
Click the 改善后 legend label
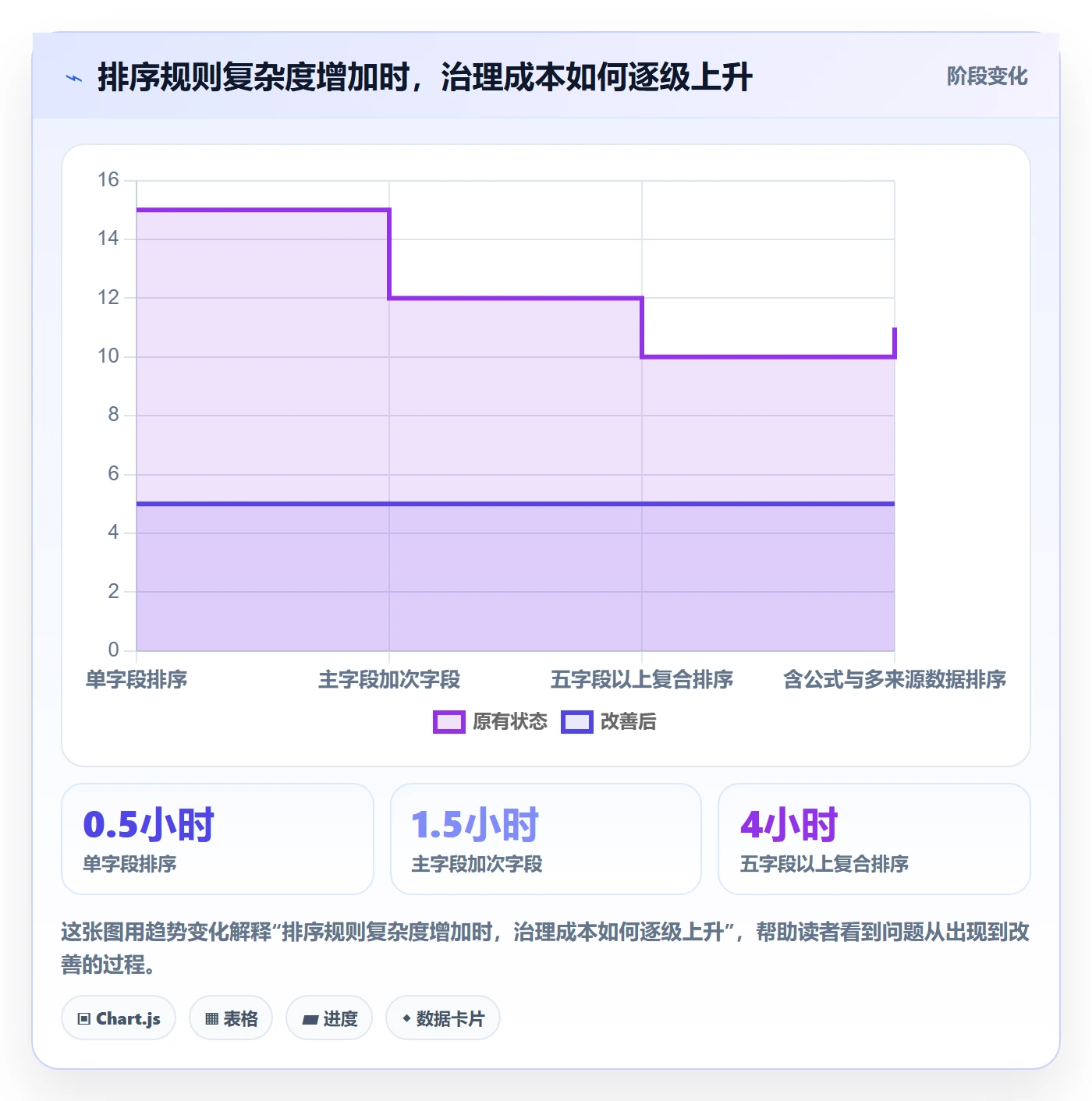point(628,722)
